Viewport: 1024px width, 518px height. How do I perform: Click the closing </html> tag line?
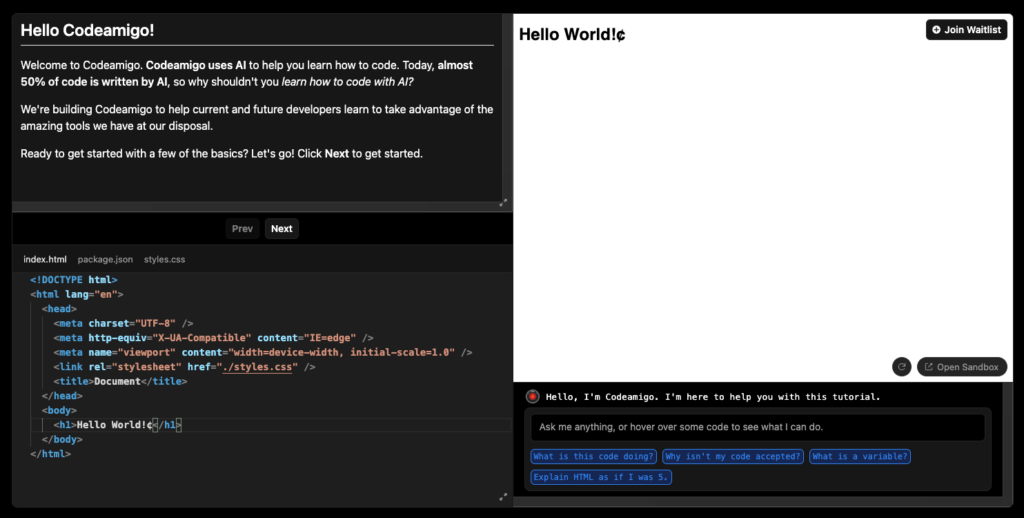pos(50,454)
